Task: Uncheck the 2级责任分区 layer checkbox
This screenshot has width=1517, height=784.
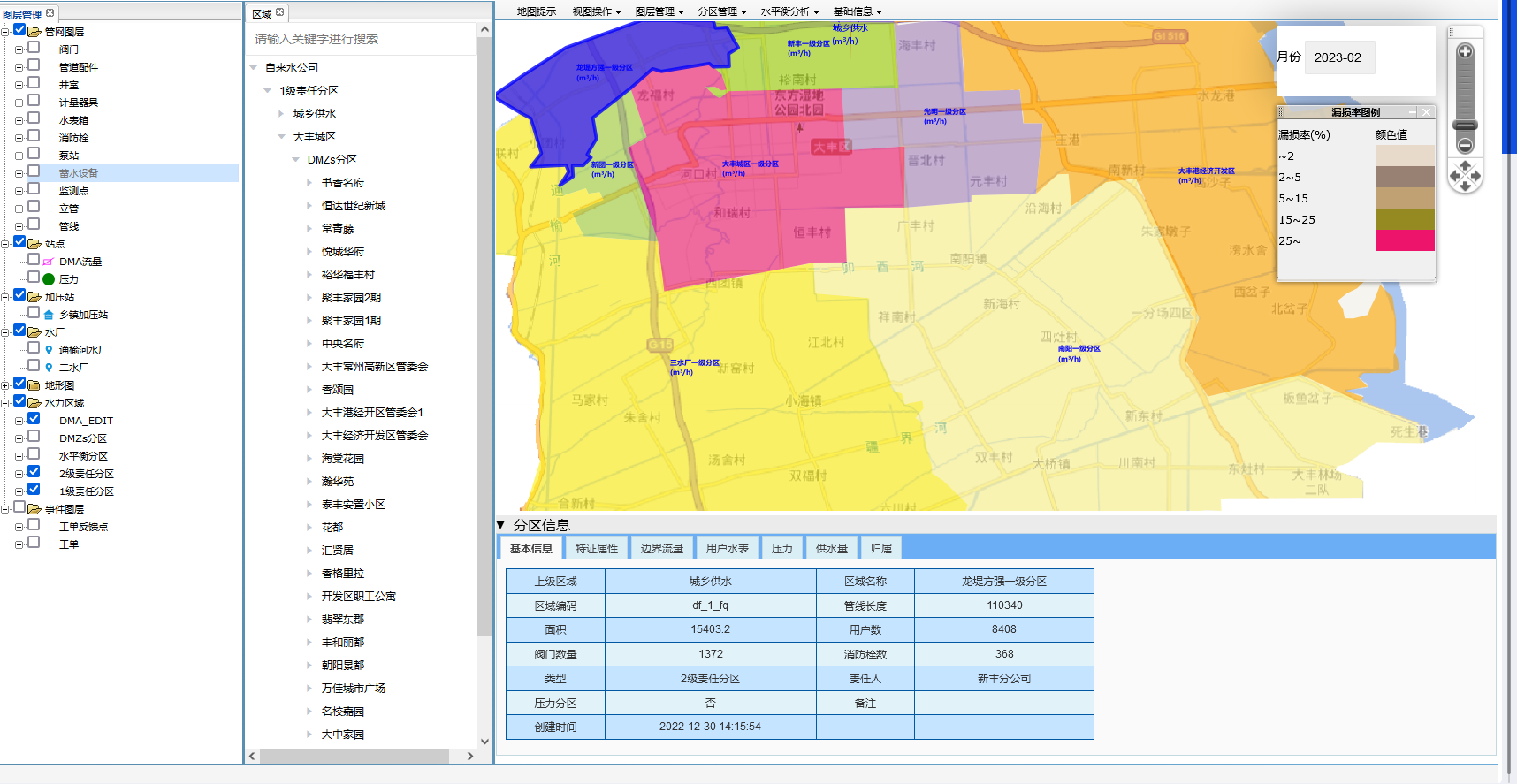Action: pos(34,472)
